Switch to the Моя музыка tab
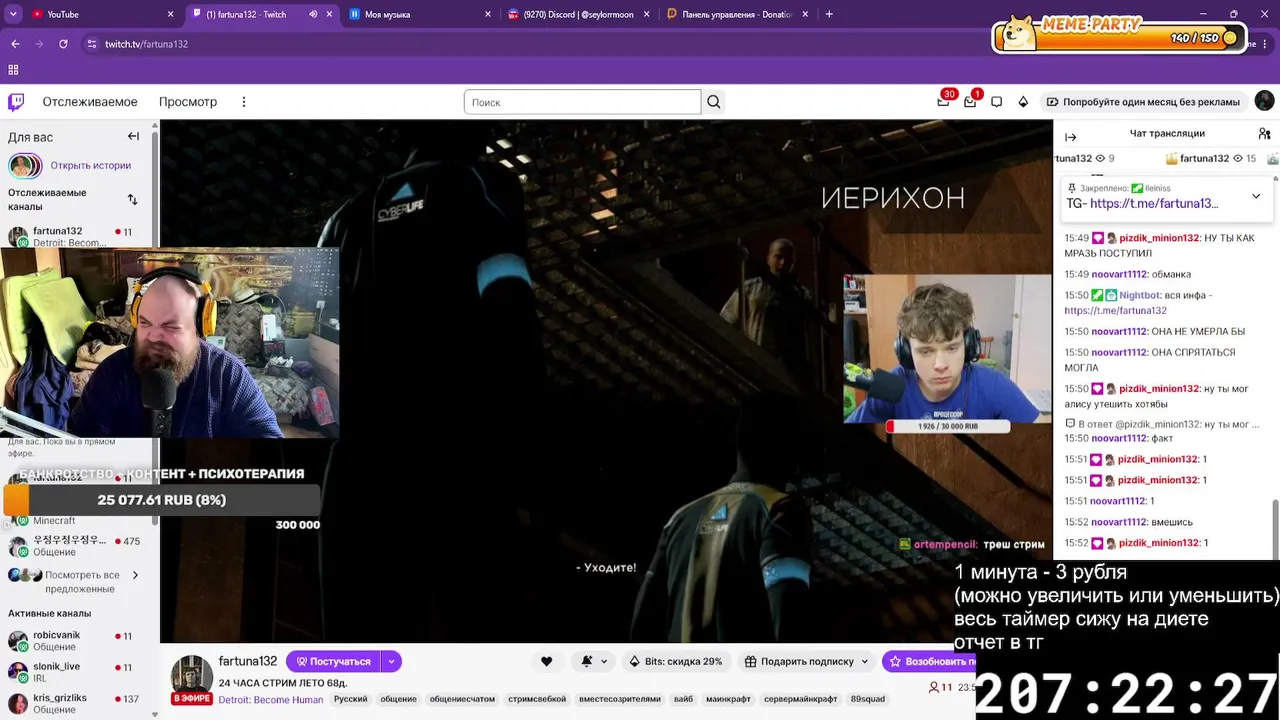Image resolution: width=1280 pixels, height=720 pixels. pos(418,14)
